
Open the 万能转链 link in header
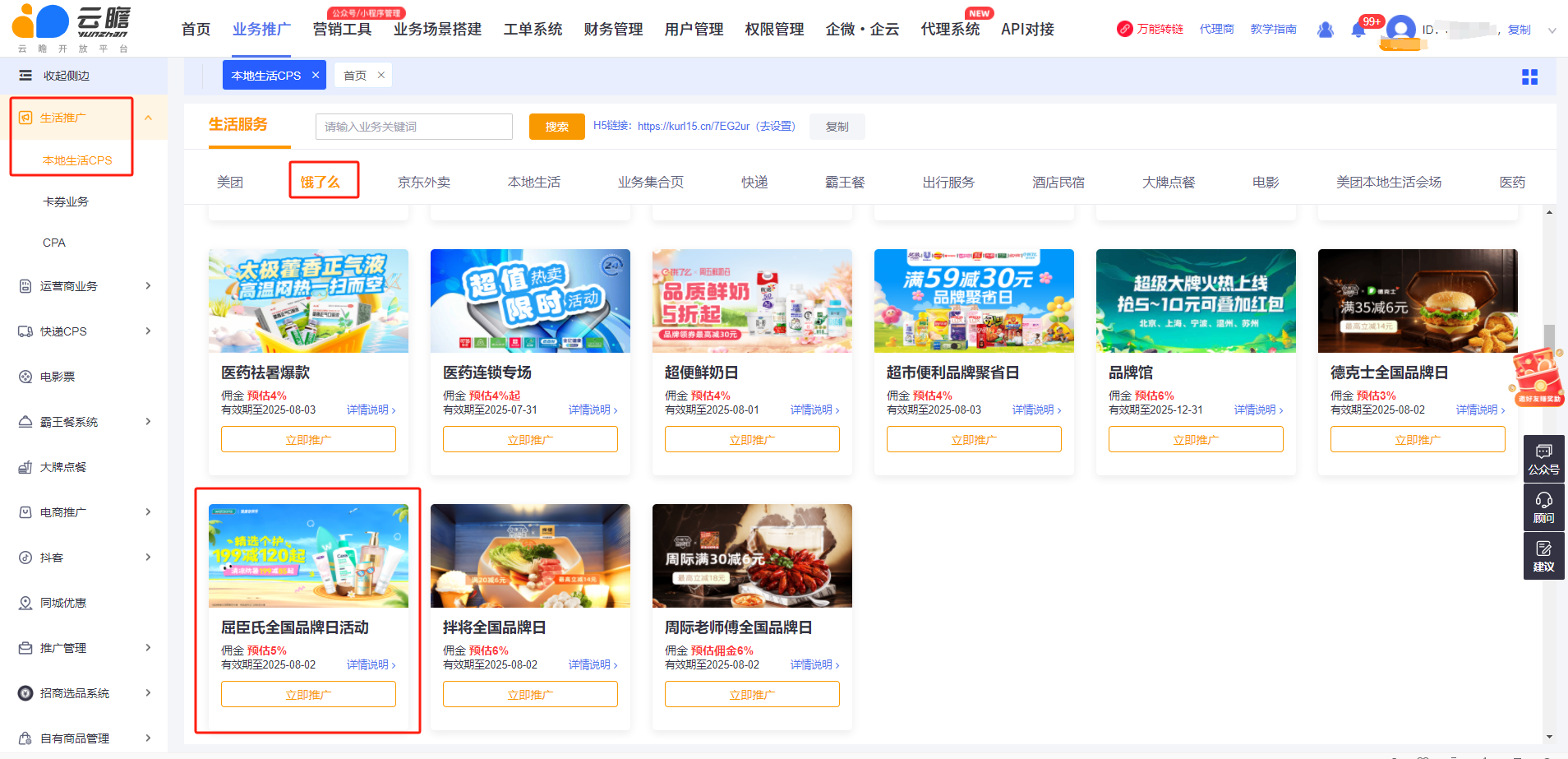1151,30
